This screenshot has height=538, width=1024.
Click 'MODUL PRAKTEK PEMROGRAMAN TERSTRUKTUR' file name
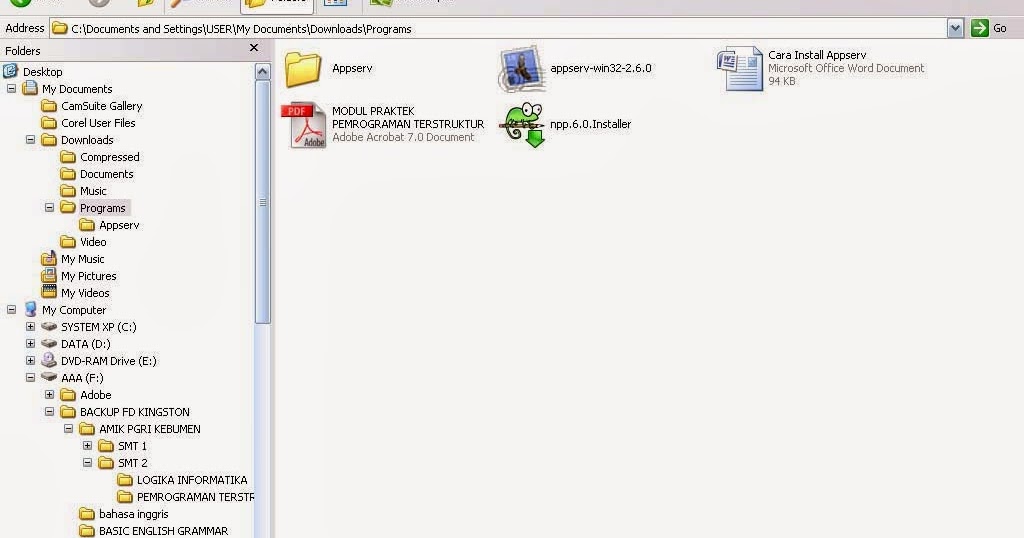408,118
